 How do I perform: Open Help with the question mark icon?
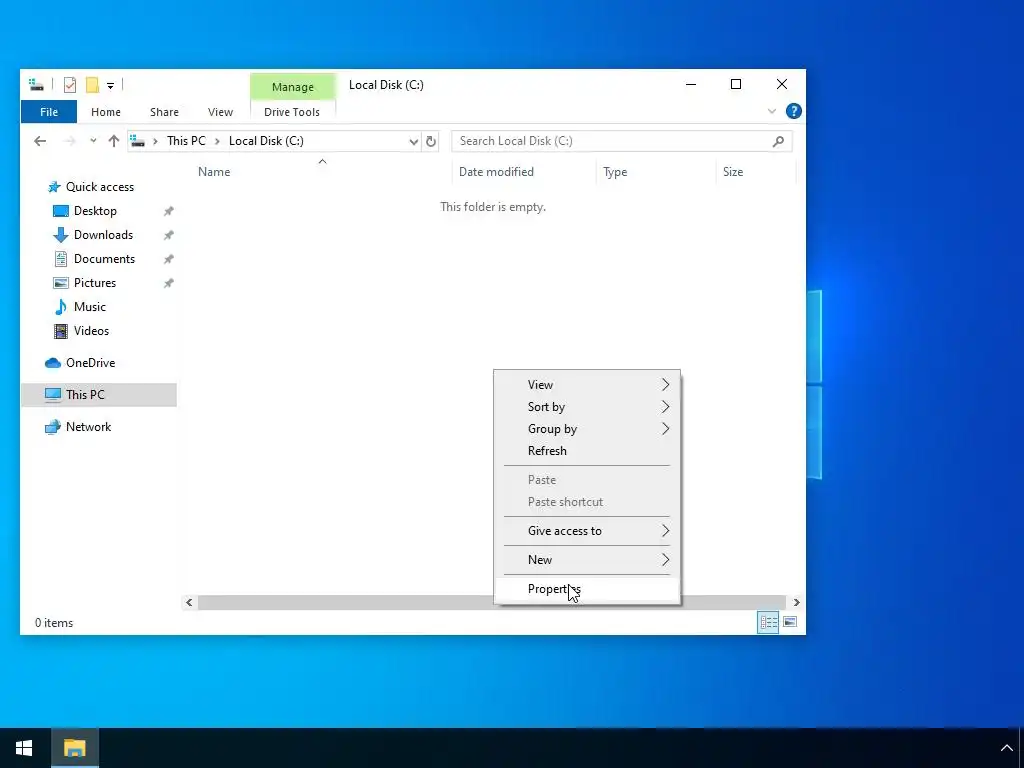793,111
